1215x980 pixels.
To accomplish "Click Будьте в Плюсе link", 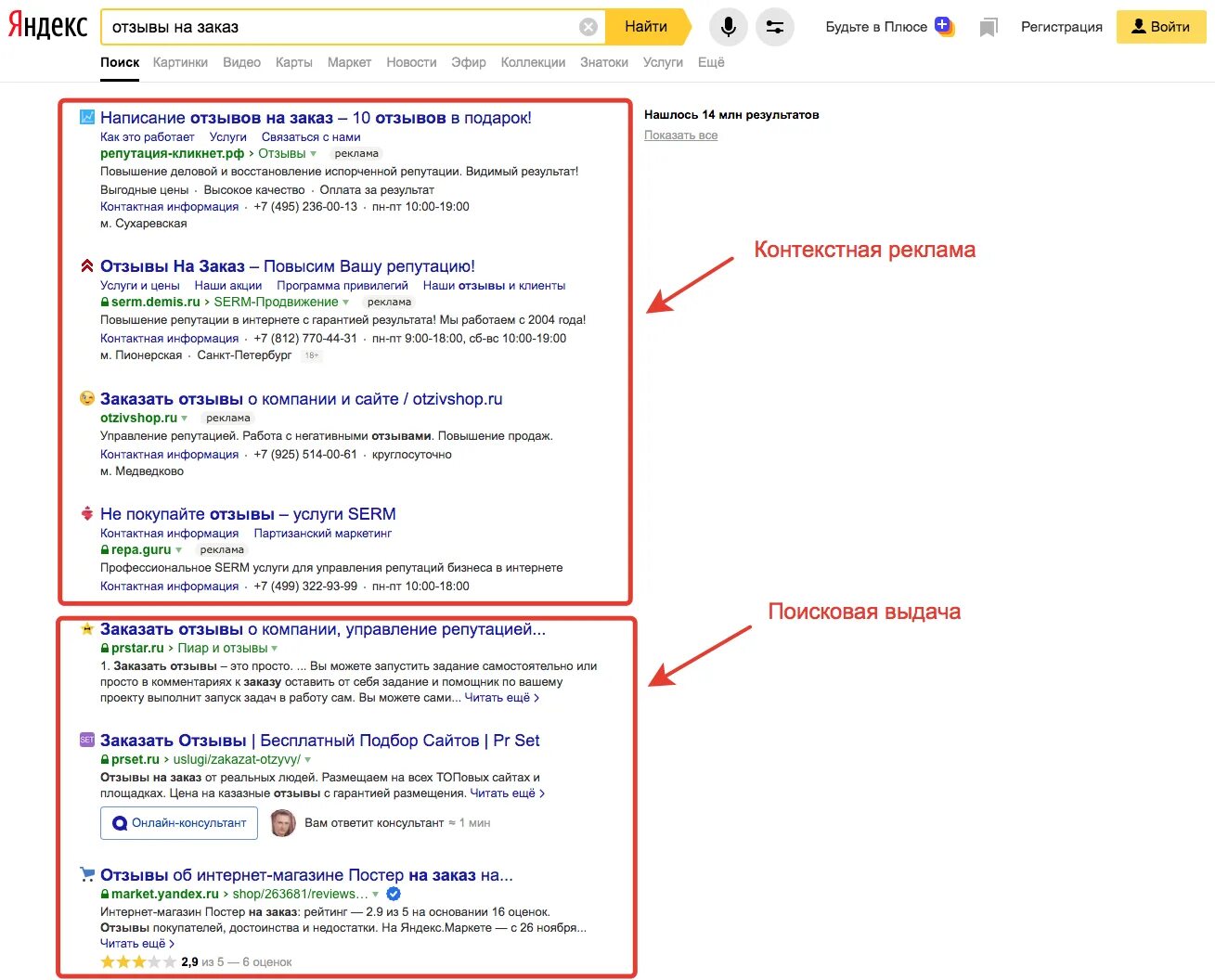I will [x=876, y=27].
